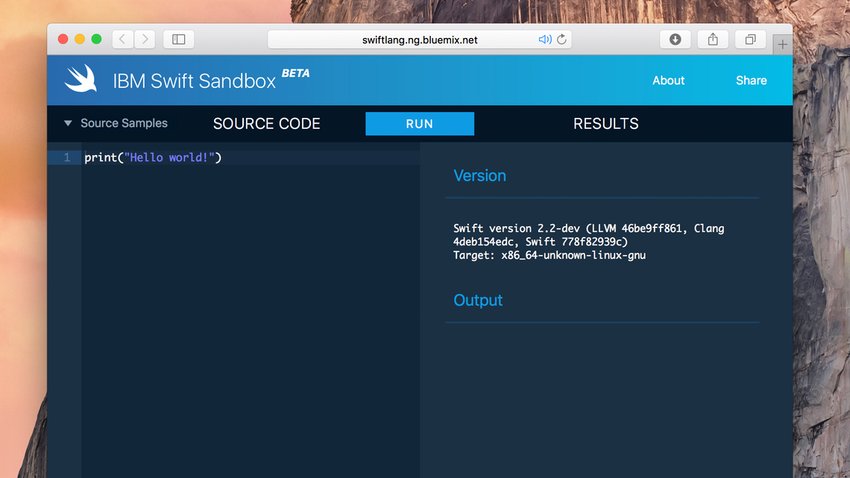This screenshot has height=478, width=850.
Task: Open the Share link
Action: (751, 80)
